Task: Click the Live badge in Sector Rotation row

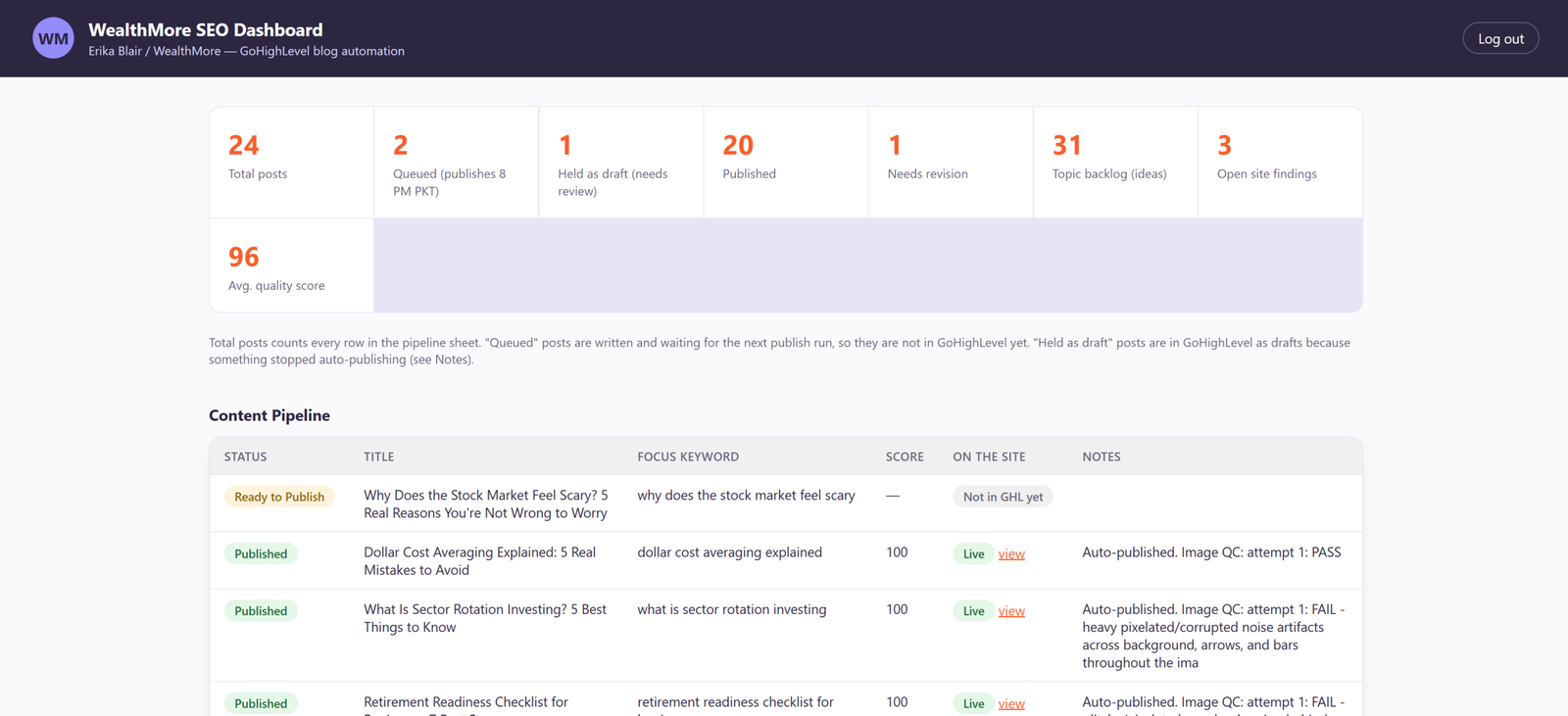Action: click(x=973, y=610)
